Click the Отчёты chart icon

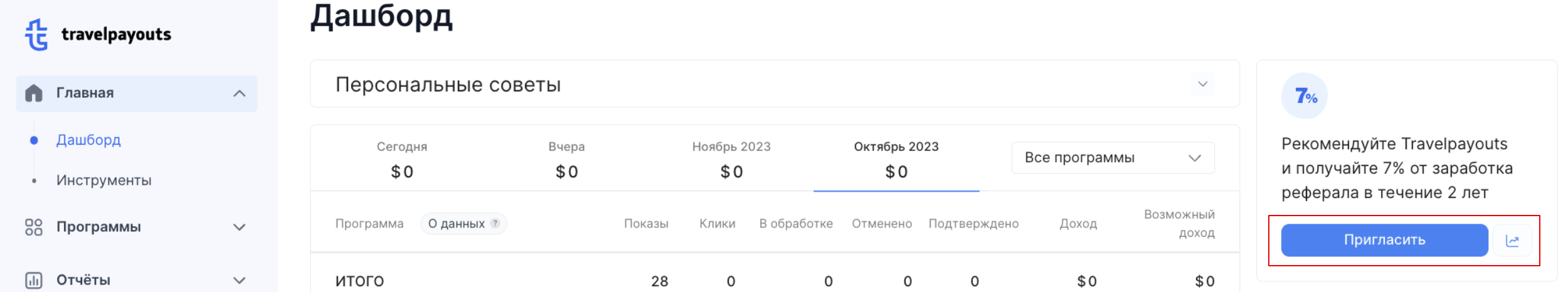coord(34,280)
